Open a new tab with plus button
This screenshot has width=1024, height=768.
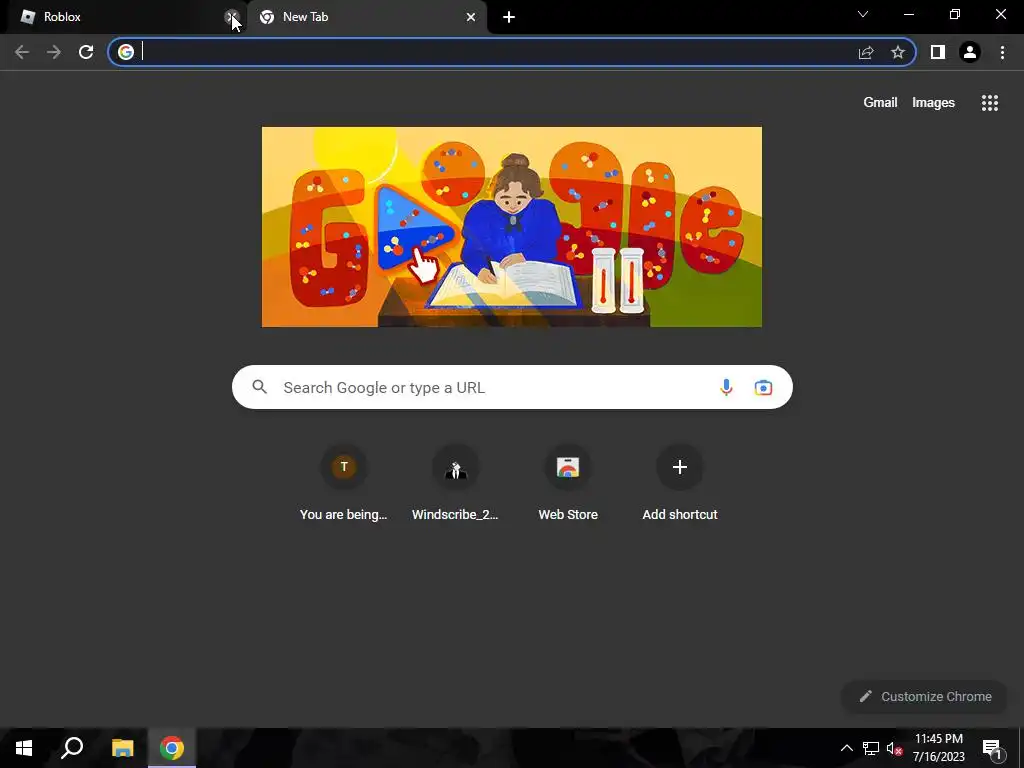pos(509,17)
